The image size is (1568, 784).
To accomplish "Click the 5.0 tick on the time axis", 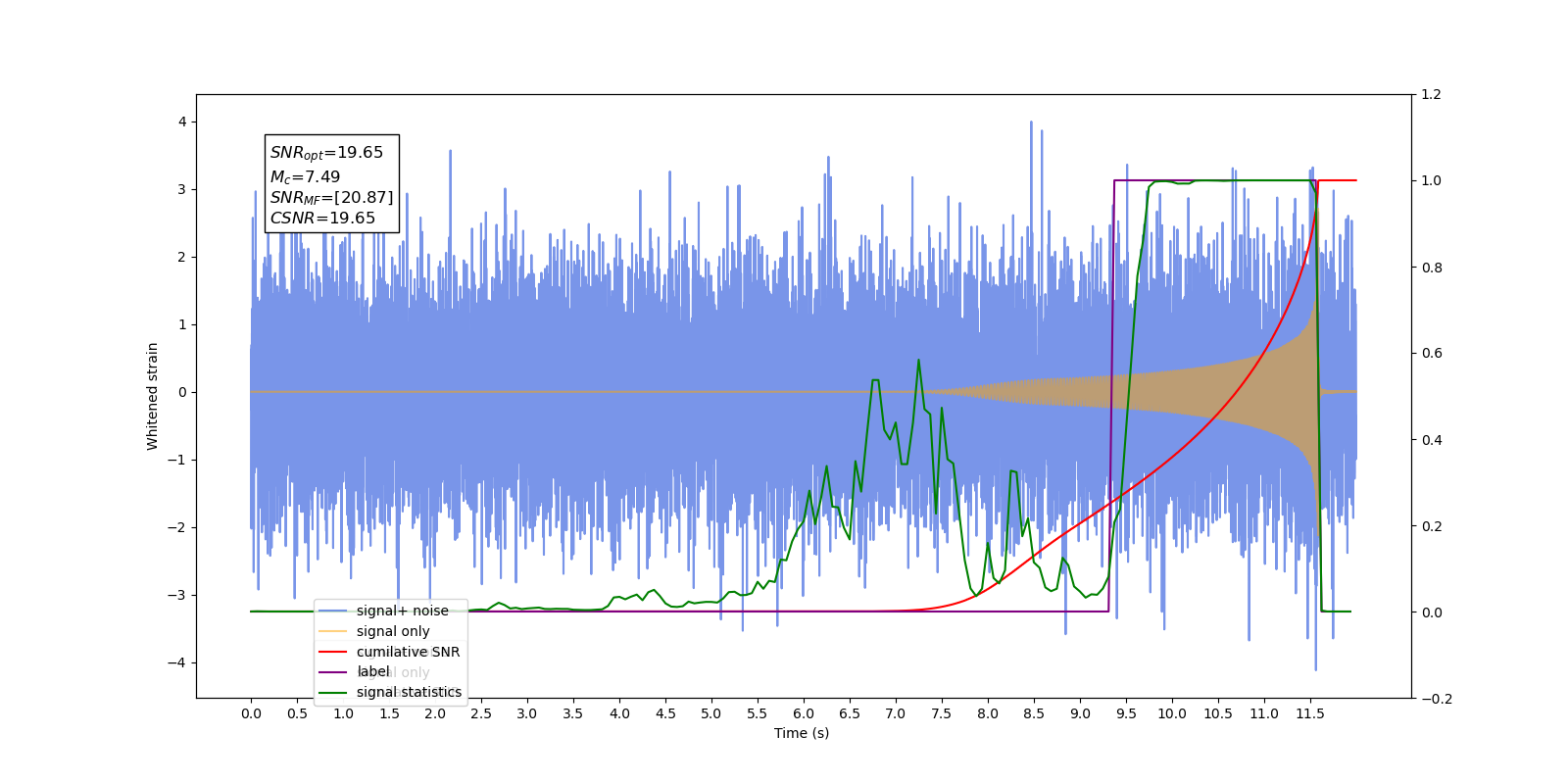I will [711, 713].
